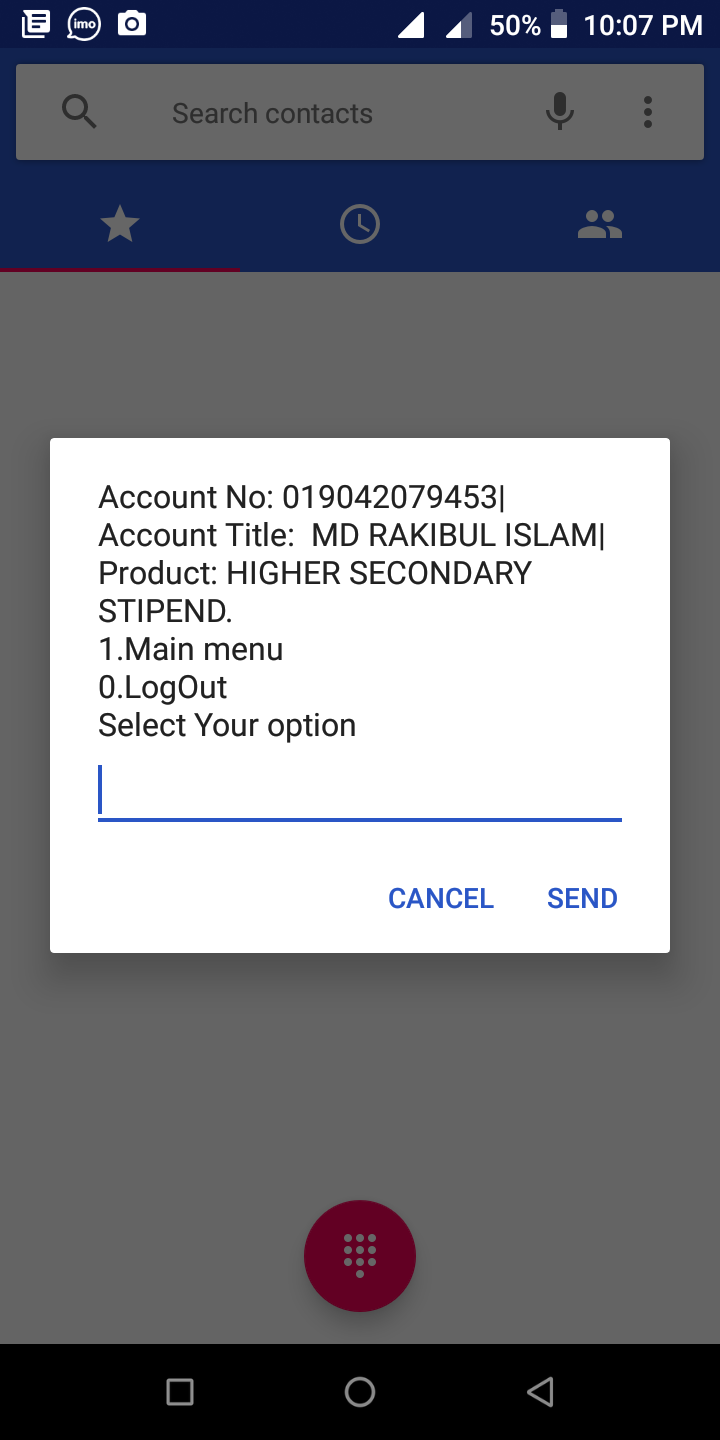Tap the full signal strength icon
This screenshot has width=720, height=1440.
tap(411, 25)
